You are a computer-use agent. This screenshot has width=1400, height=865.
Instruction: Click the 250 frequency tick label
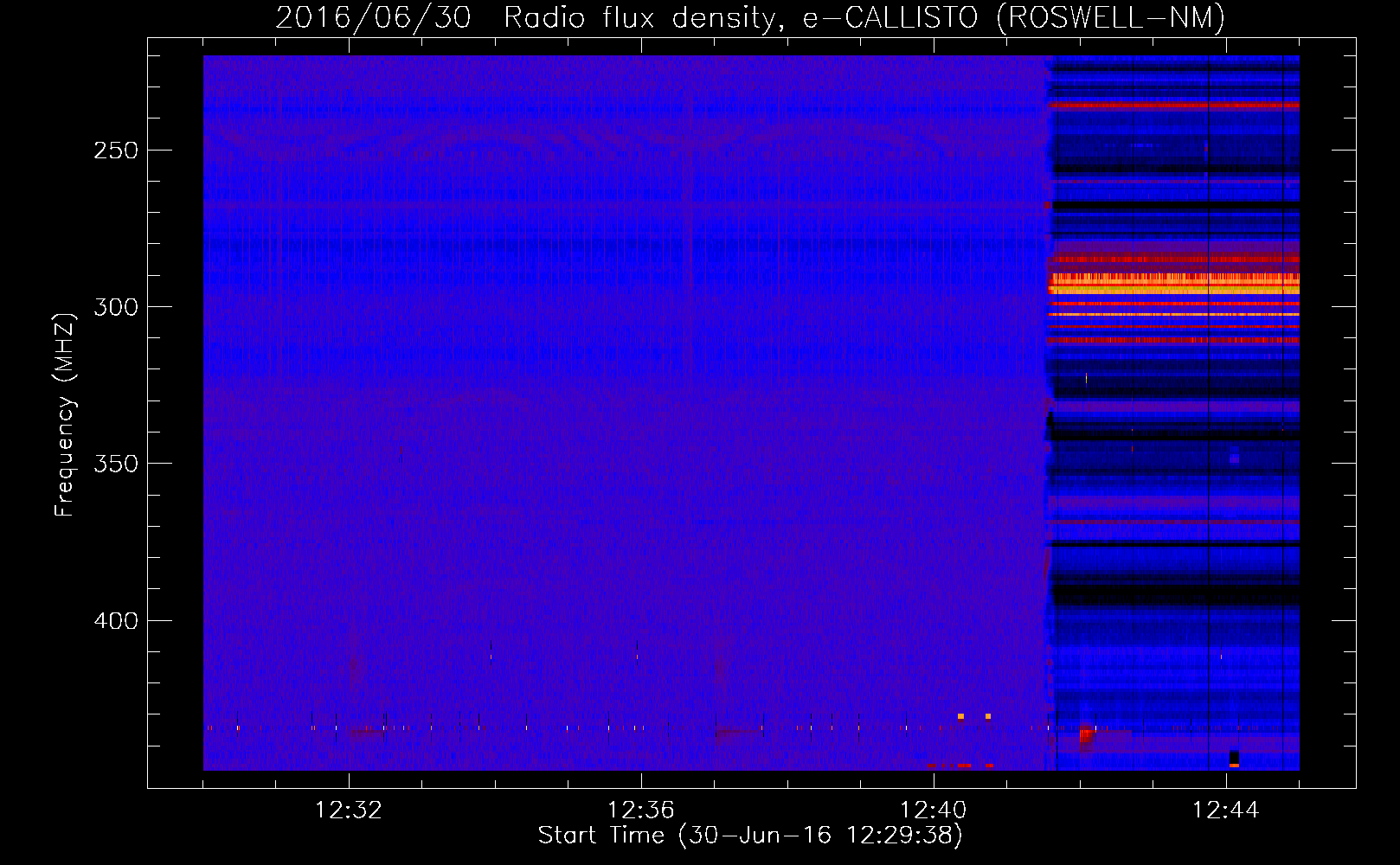coord(116,151)
